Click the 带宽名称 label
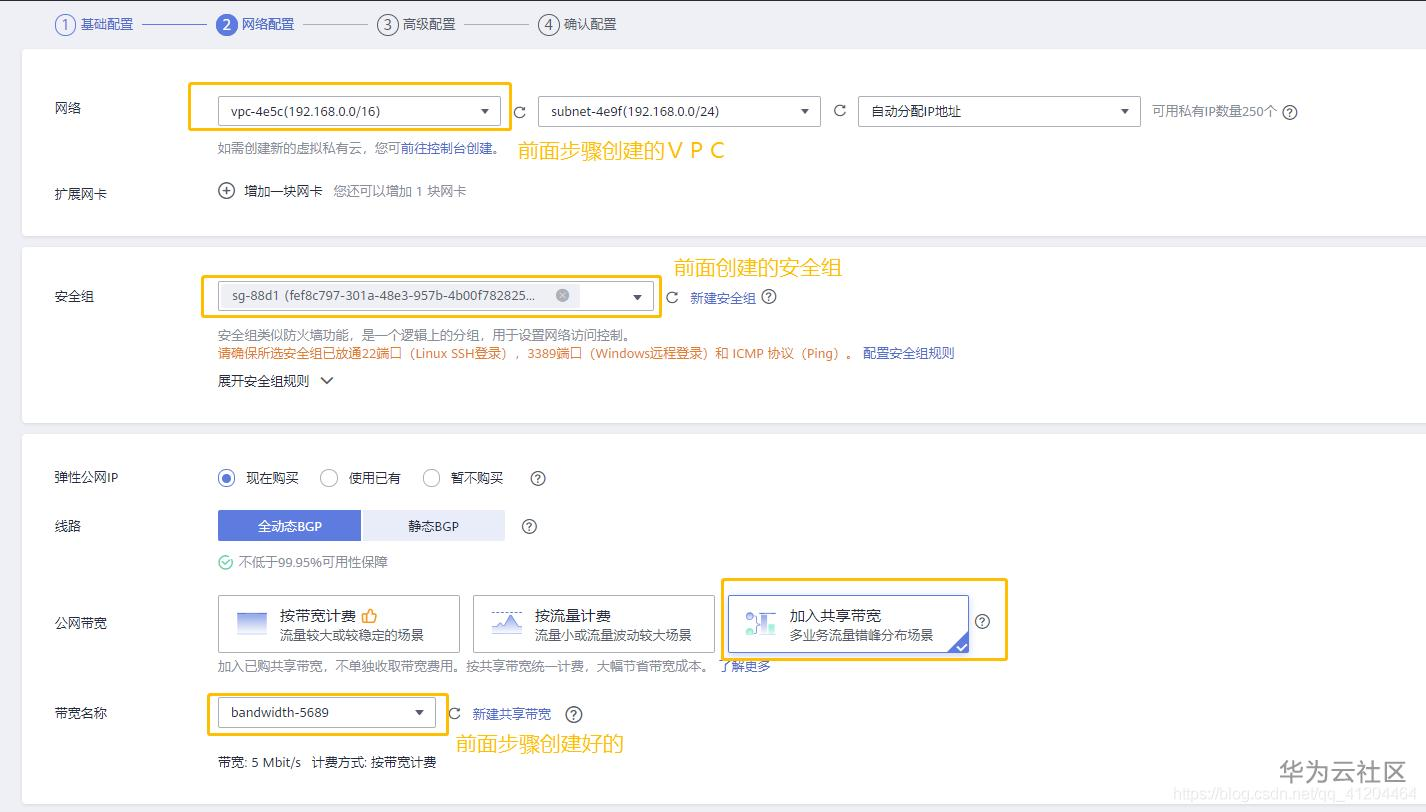This screenshot has width=1426, height=812. click(x=80, y=714)
